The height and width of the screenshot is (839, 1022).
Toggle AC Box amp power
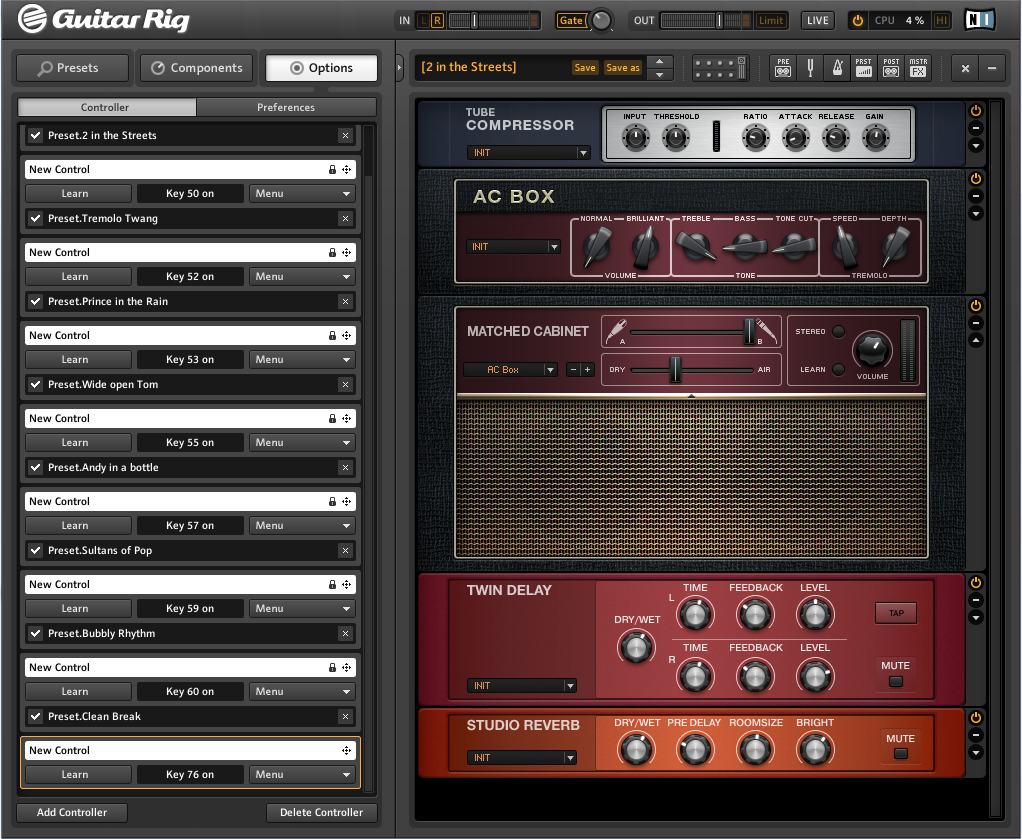pyautogui.click(x=975, y=179)
